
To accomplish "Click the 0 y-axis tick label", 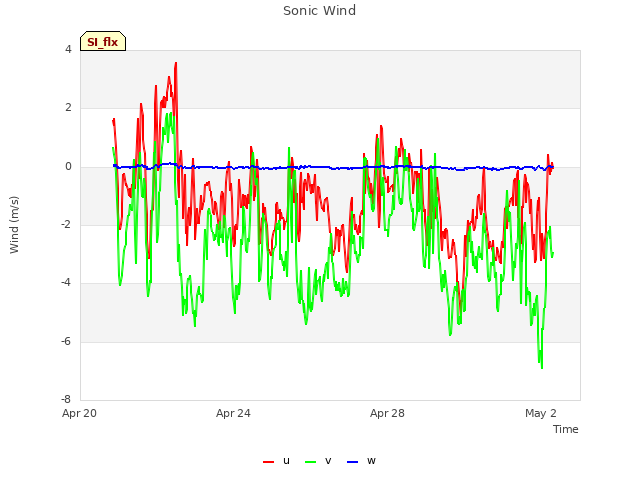I will point(68,166).
